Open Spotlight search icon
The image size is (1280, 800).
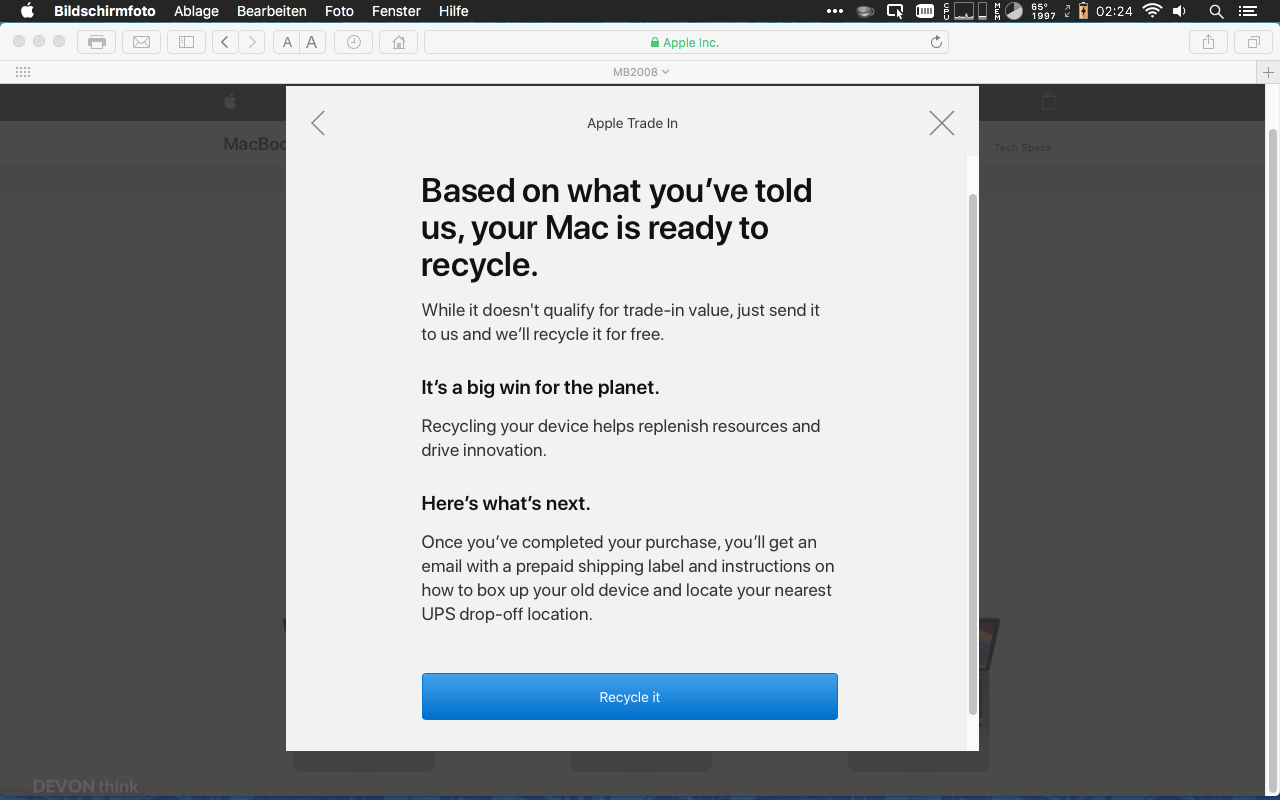[x=1216, y=11]
